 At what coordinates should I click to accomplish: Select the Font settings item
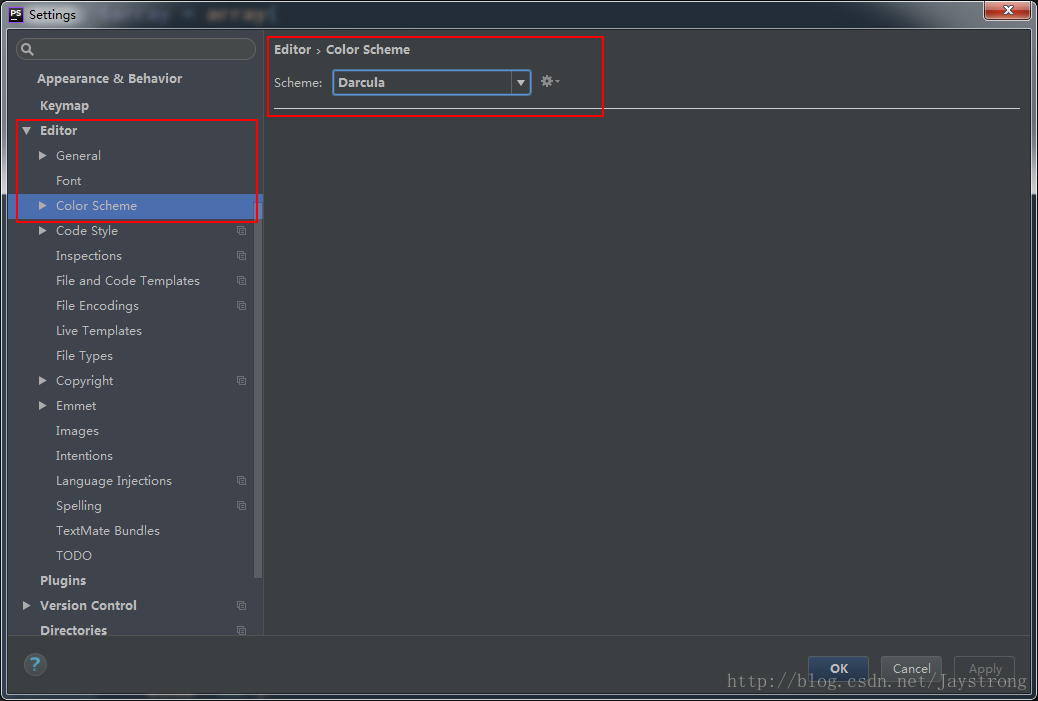coord(68,181)
